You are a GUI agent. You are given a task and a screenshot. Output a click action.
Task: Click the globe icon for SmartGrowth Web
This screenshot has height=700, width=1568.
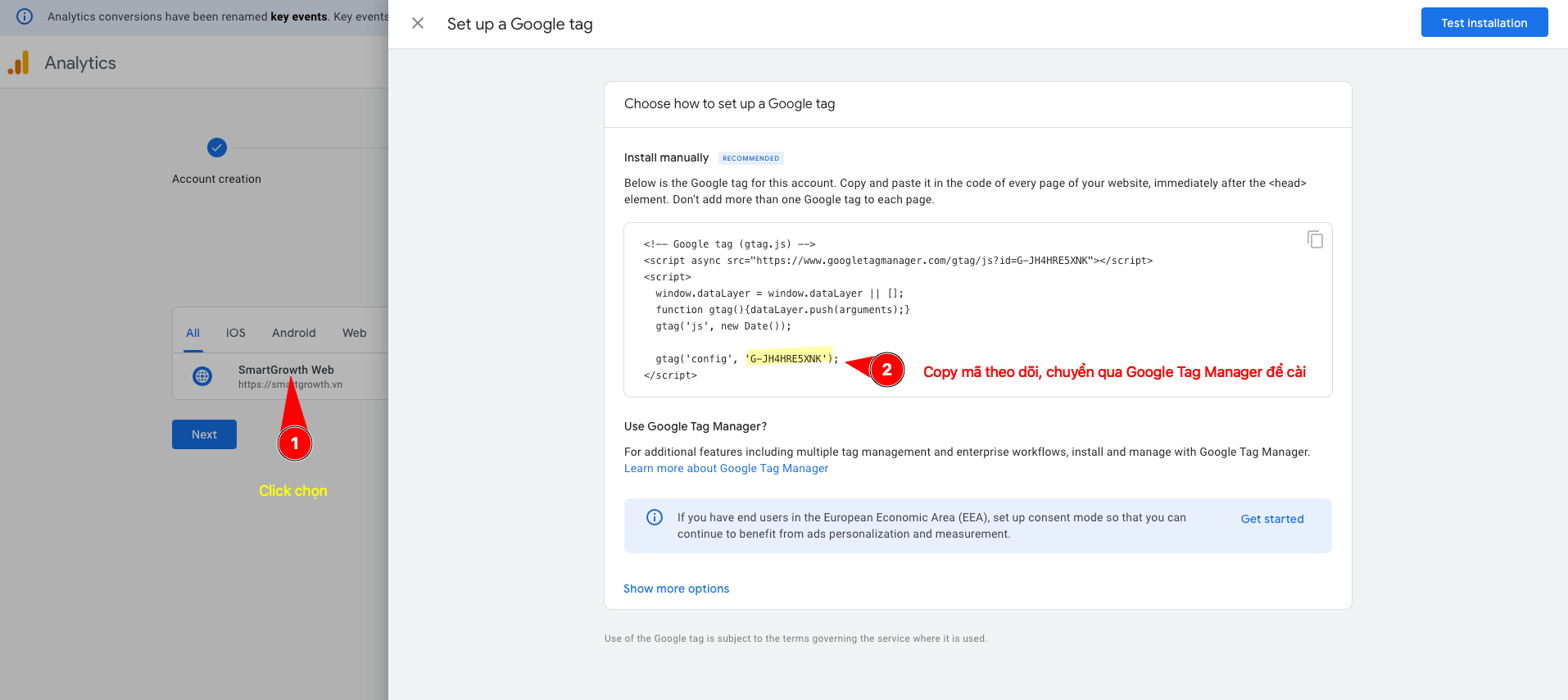tap(202, 376)
